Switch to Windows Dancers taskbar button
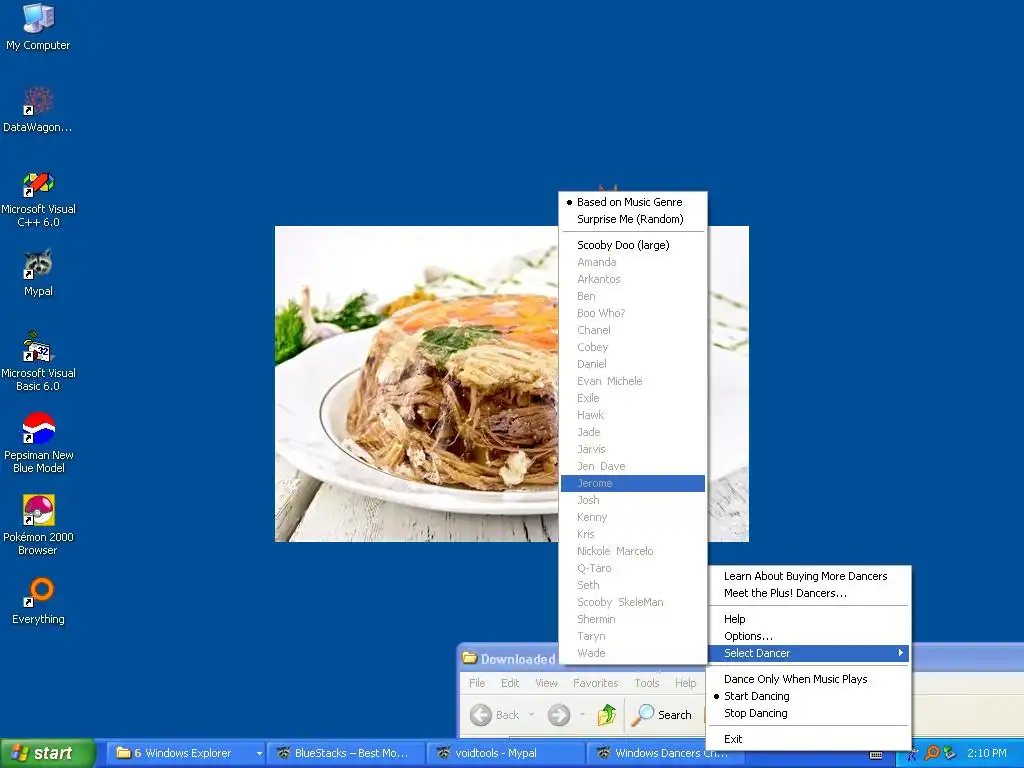Screen dimensions: 1024x768 (663, 754)
